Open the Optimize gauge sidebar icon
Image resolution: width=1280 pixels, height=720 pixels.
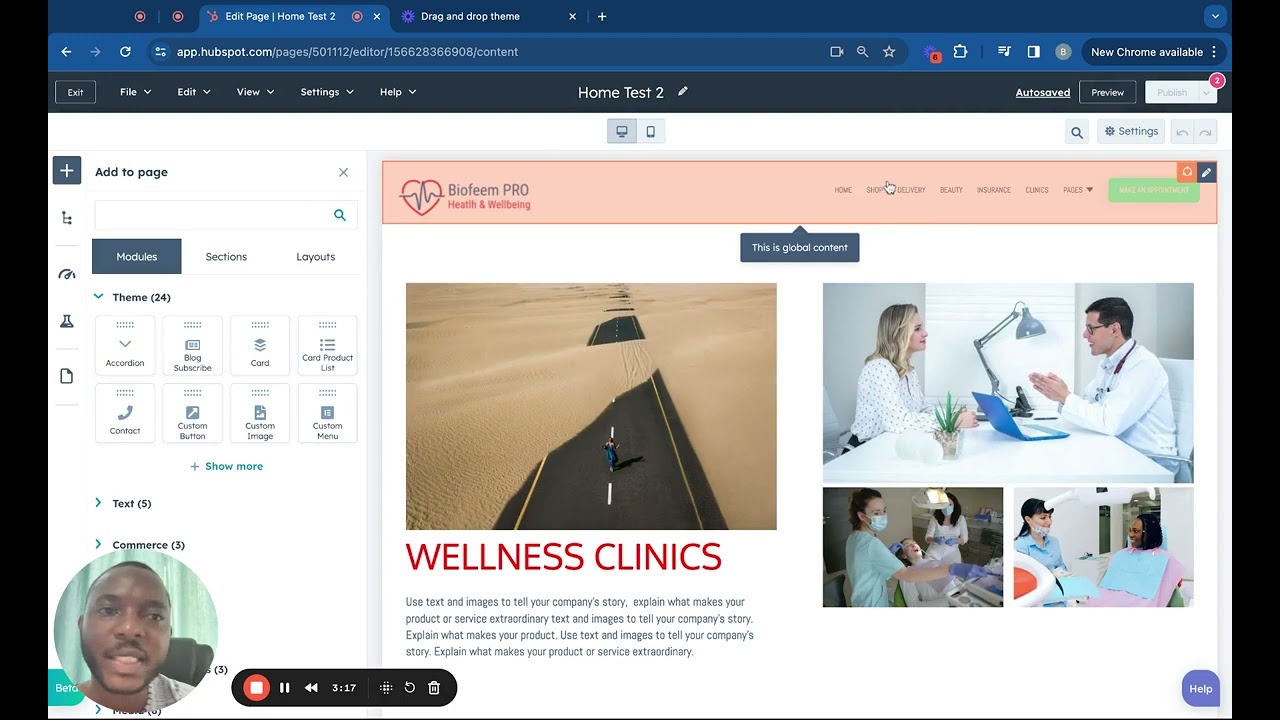[x=67, y=274]
